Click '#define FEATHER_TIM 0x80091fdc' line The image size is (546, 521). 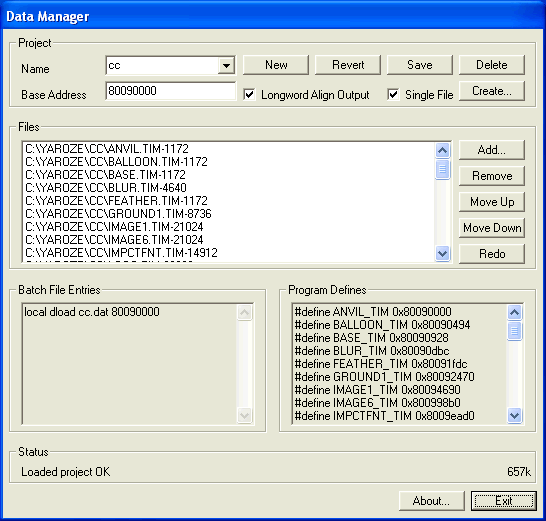click(x=381, y=364)
